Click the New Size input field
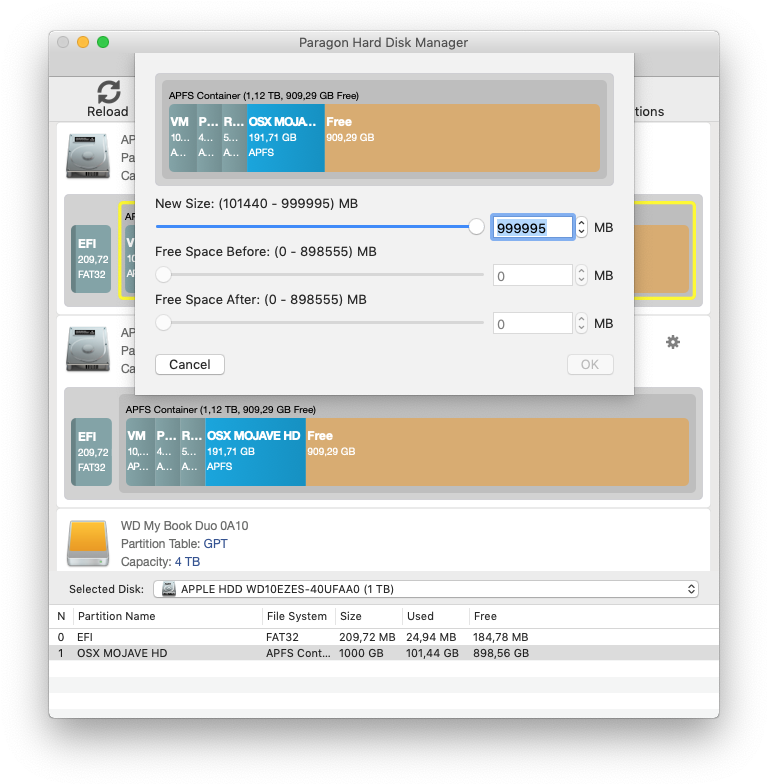 click(x=532, y=228)
